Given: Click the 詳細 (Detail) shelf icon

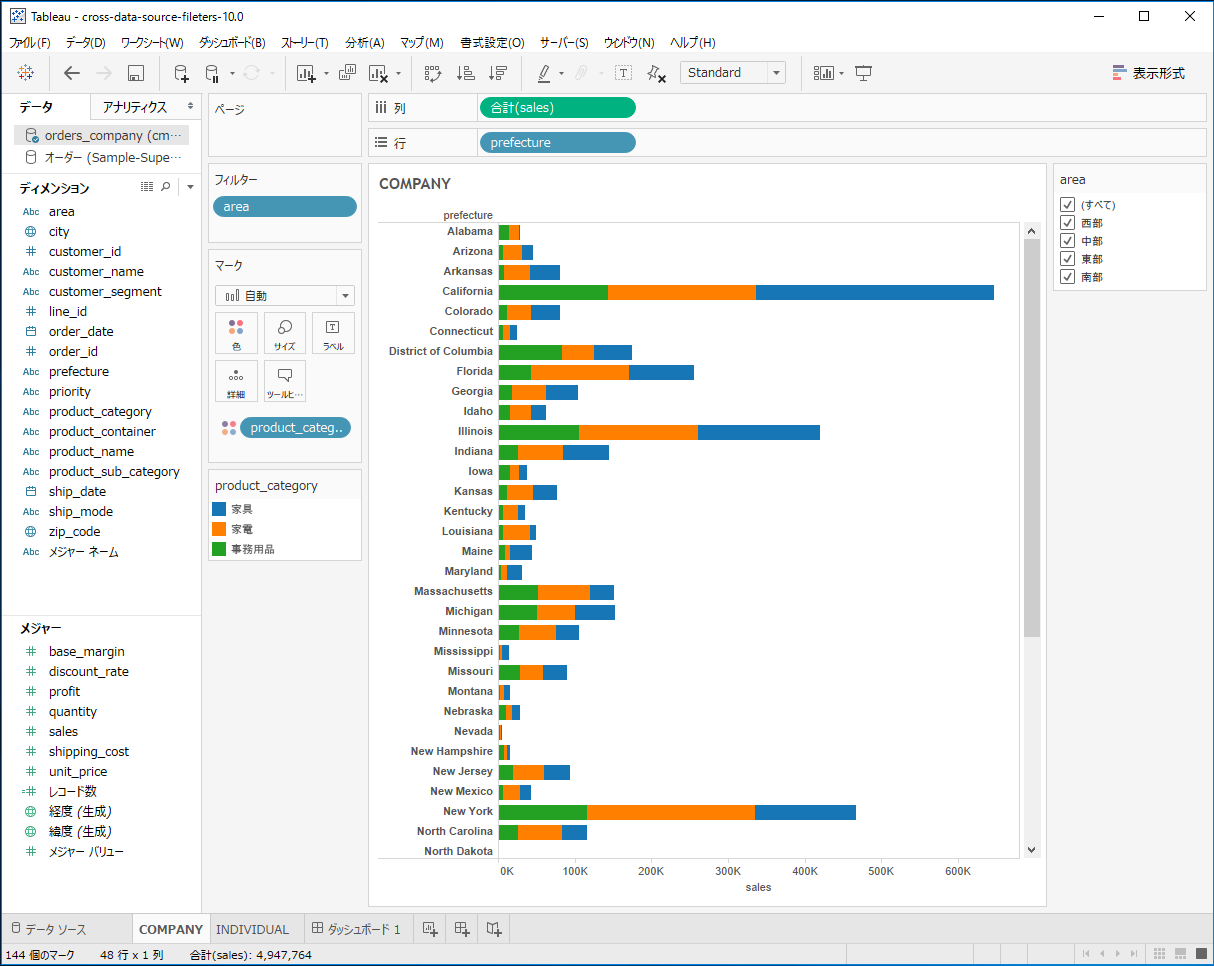Looking at the screenshot, I should [x=236, y=381].
